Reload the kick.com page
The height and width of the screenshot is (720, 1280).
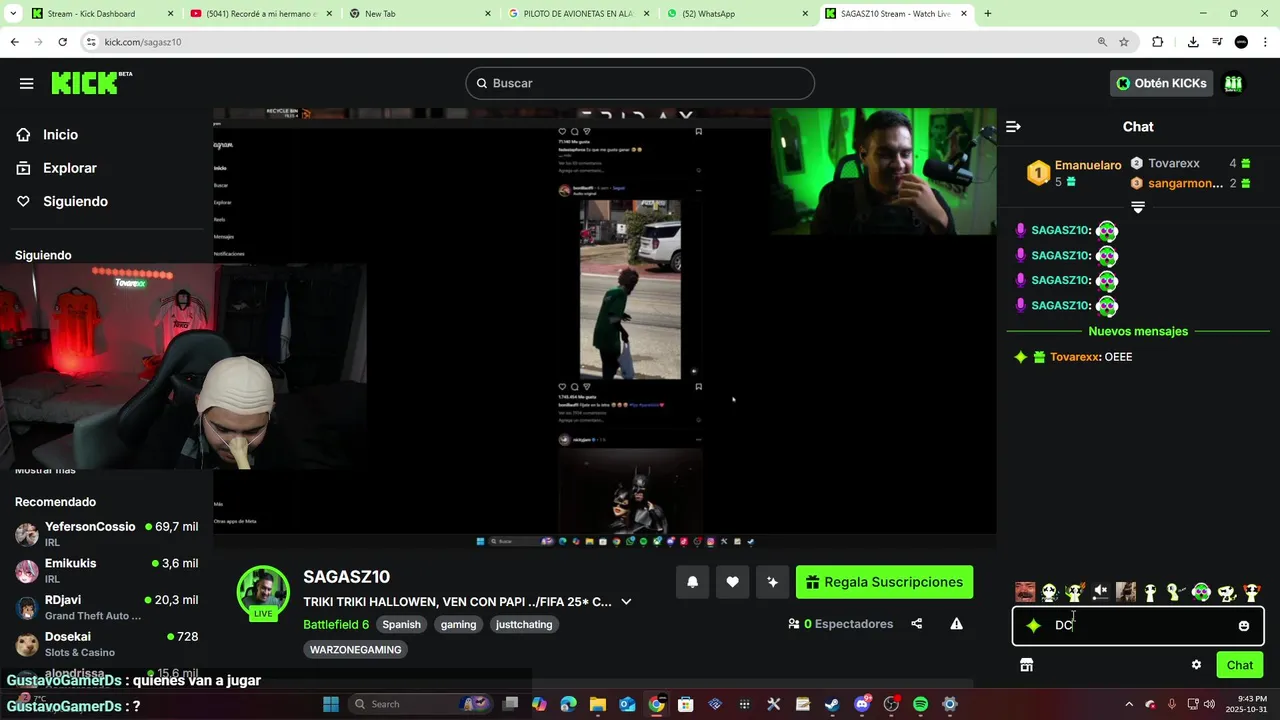[x=62, y=42]
